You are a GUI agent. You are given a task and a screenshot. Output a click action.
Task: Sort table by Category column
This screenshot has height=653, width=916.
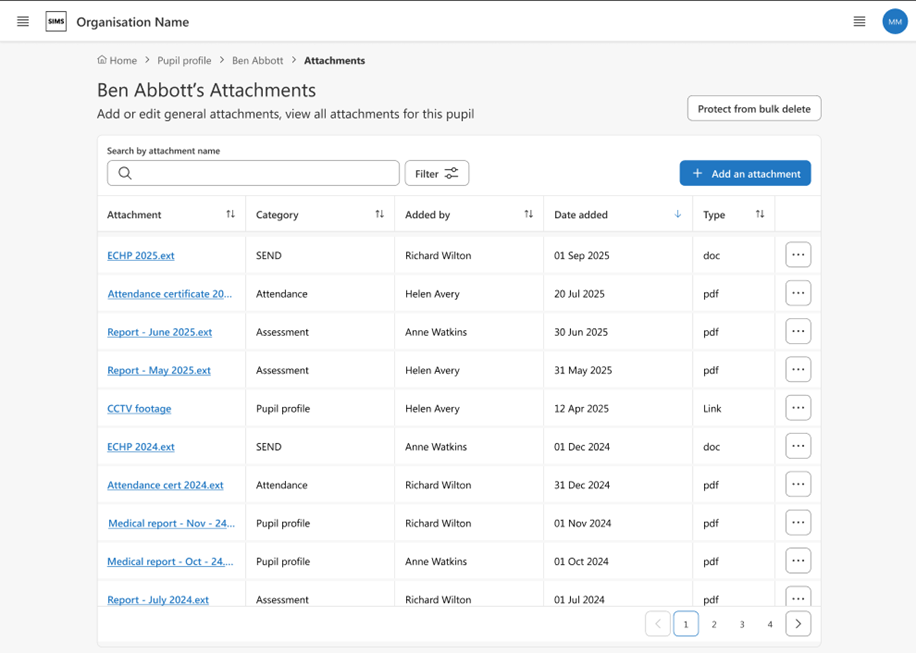(379, 214)
